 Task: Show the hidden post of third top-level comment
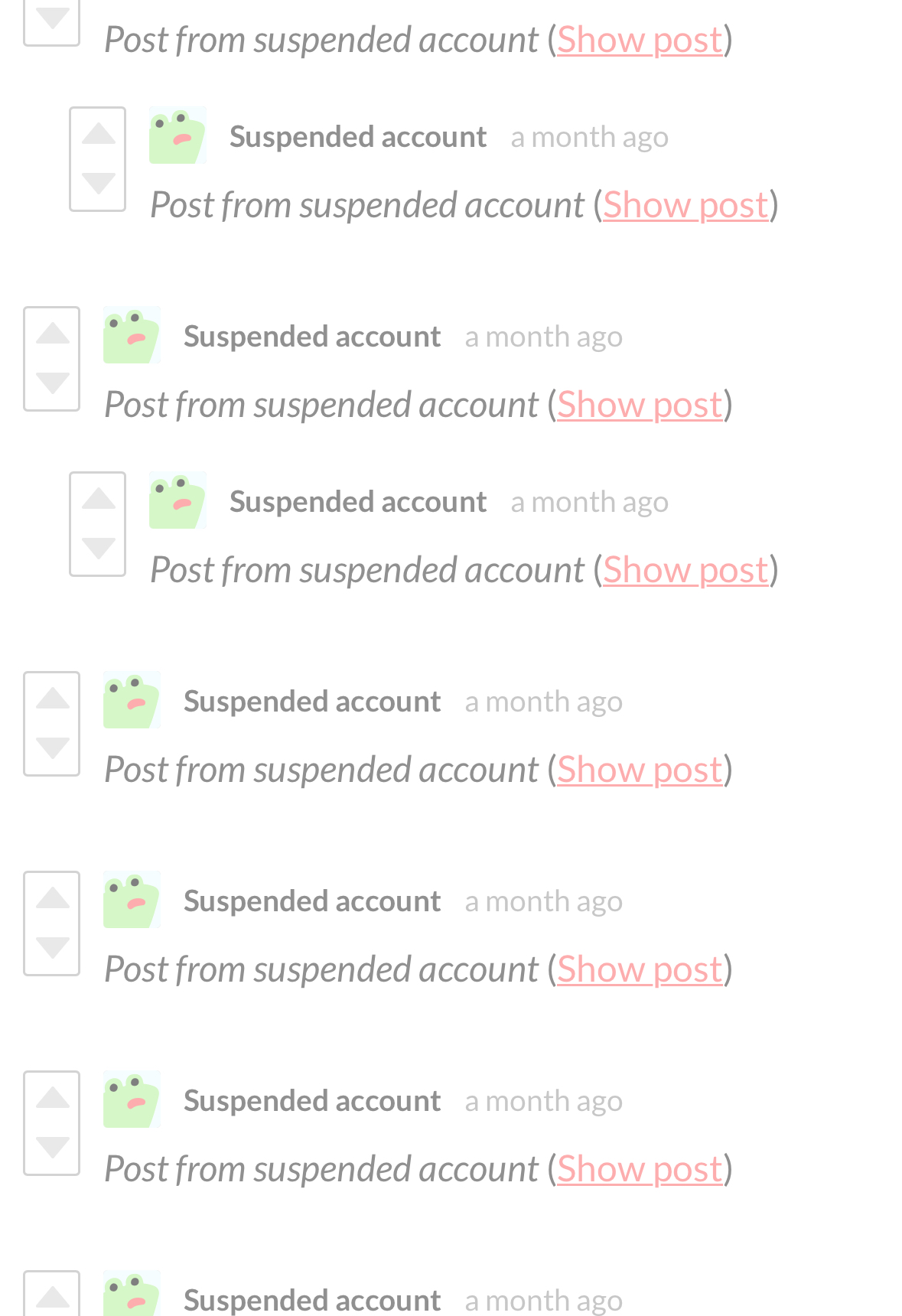click(640, 770)
